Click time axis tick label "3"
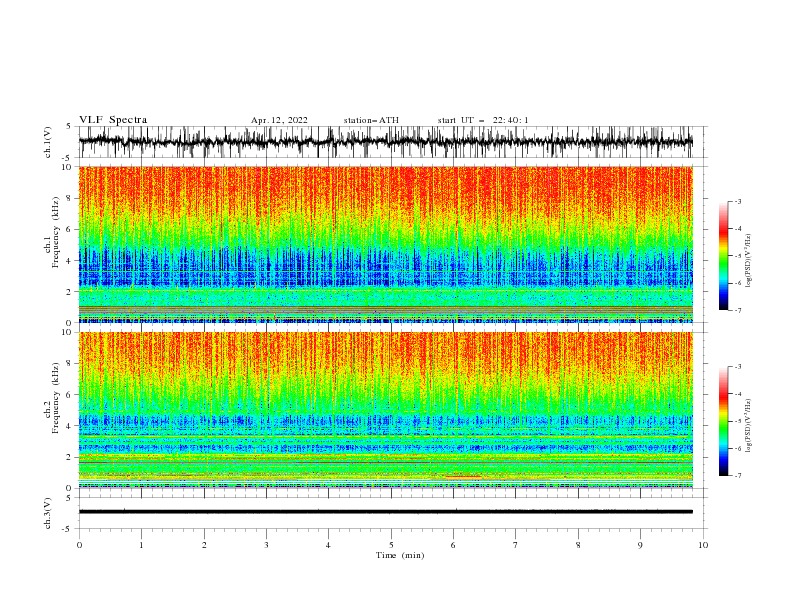The width and height of the screenshot is (792, 612). click(266, 545)
